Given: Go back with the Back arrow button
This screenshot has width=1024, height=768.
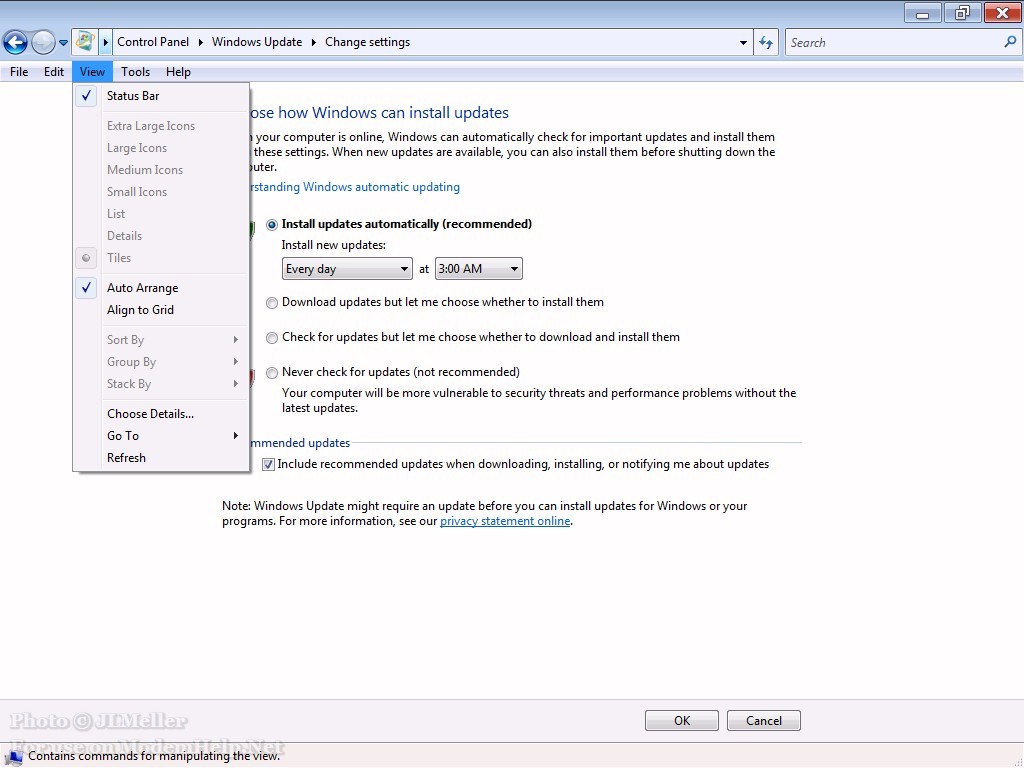Looking at the screenshot, I should [x=15, y=42].
